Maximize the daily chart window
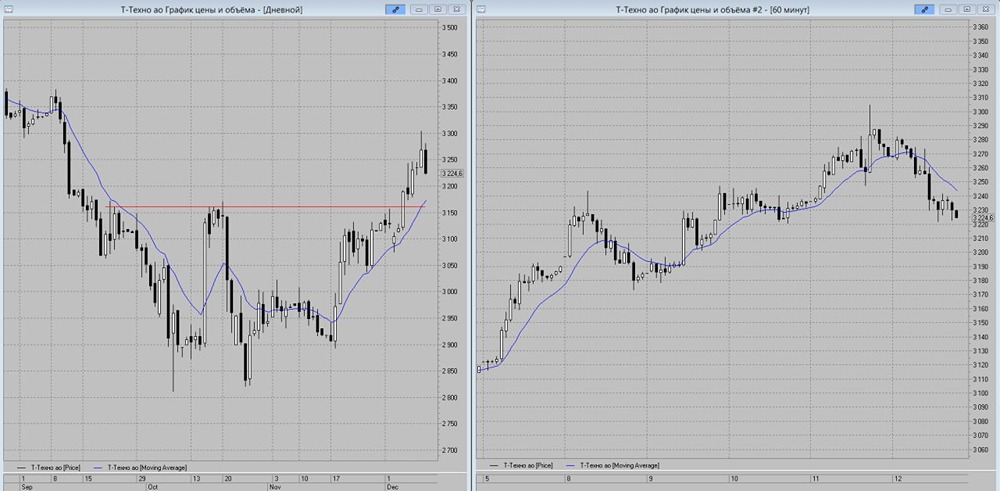This screenshot has height=491, width=1000. point(438,10)
